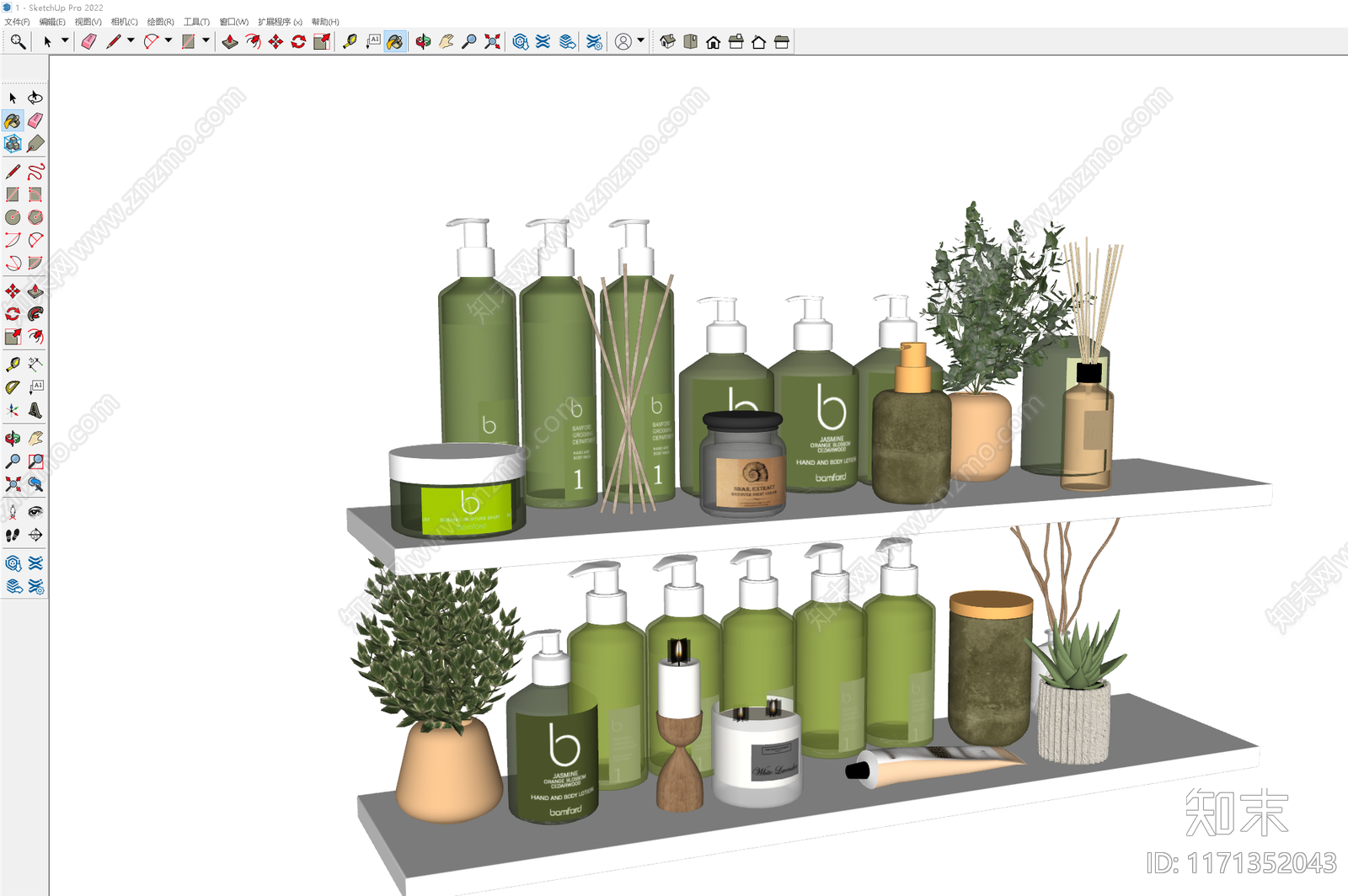1348x896 pixels.
Task: Pick the Polygon tool in Large Tool Set
Action: [35, 217]
